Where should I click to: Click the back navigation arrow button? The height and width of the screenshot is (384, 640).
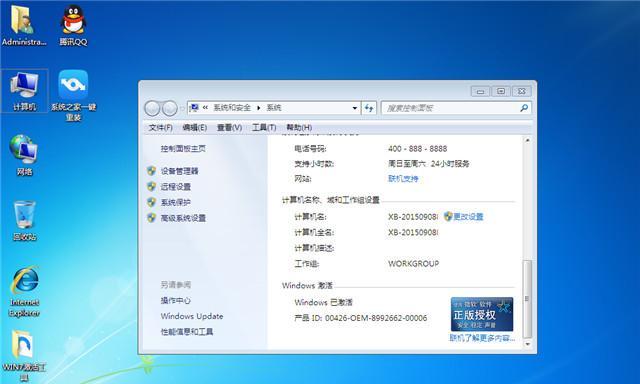click(x=152, y=108)
